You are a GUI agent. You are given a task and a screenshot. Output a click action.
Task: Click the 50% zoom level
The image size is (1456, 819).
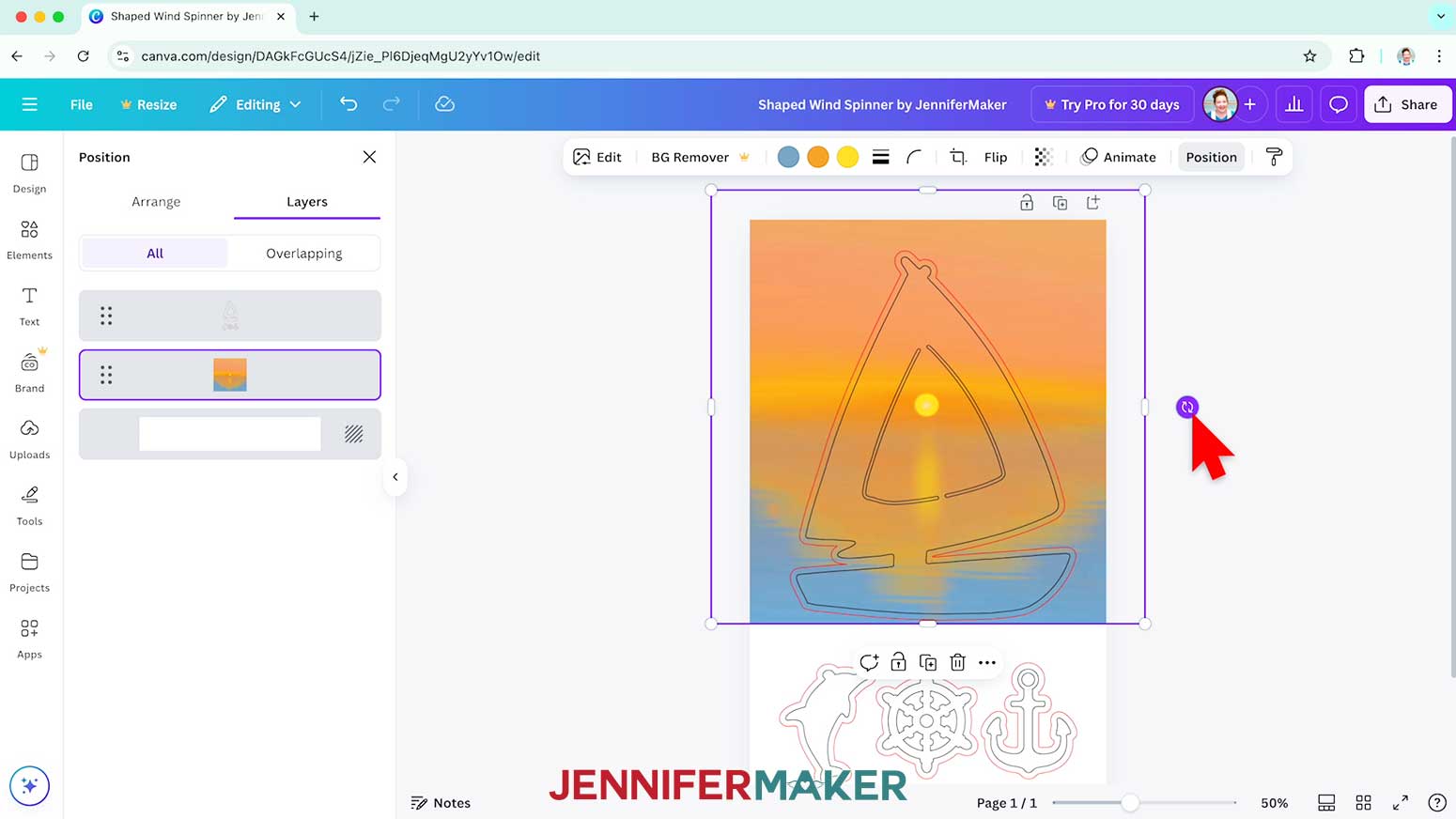(1275, 803)
